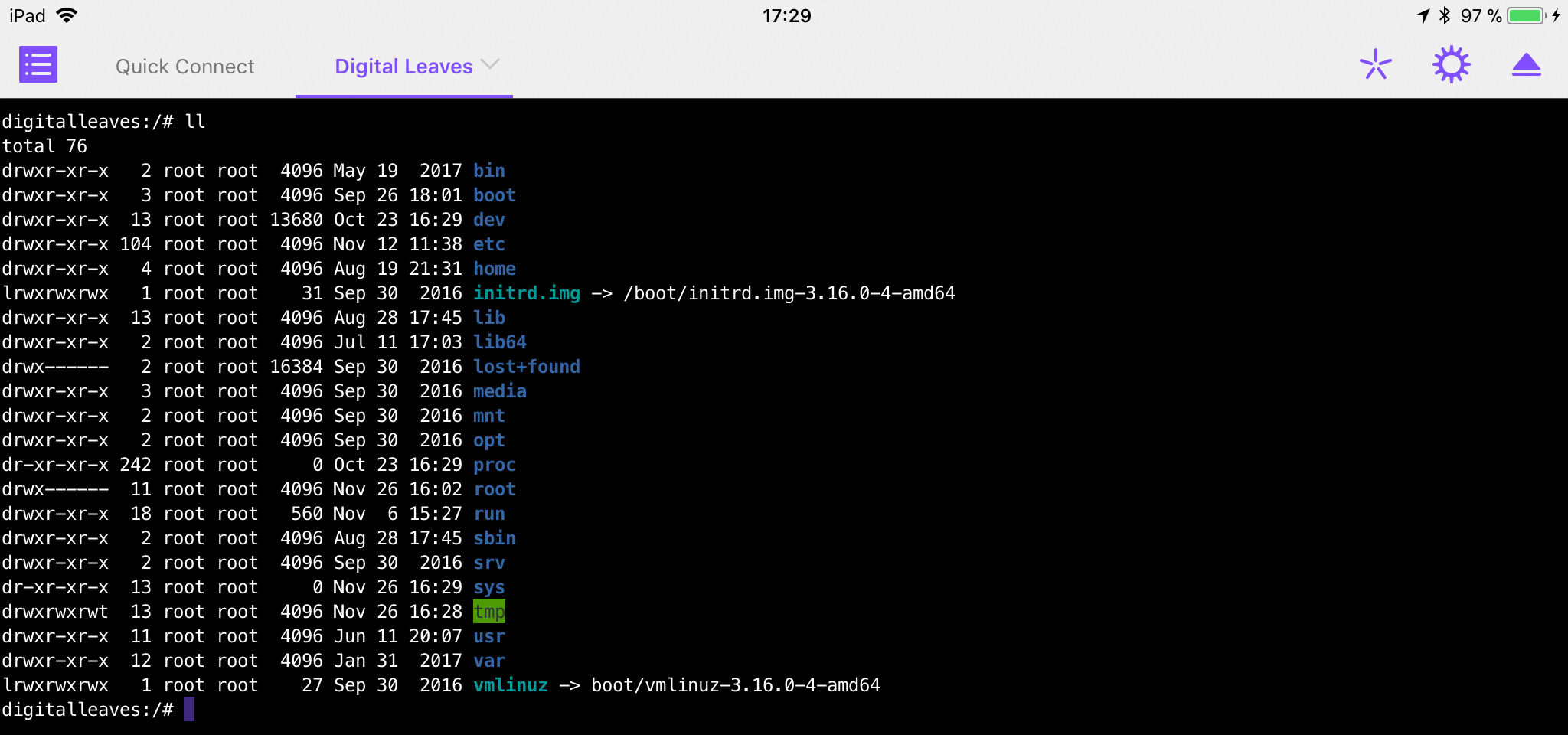
Task: Switch to the Quick Connect tab
Action: (x=185, y=67)
